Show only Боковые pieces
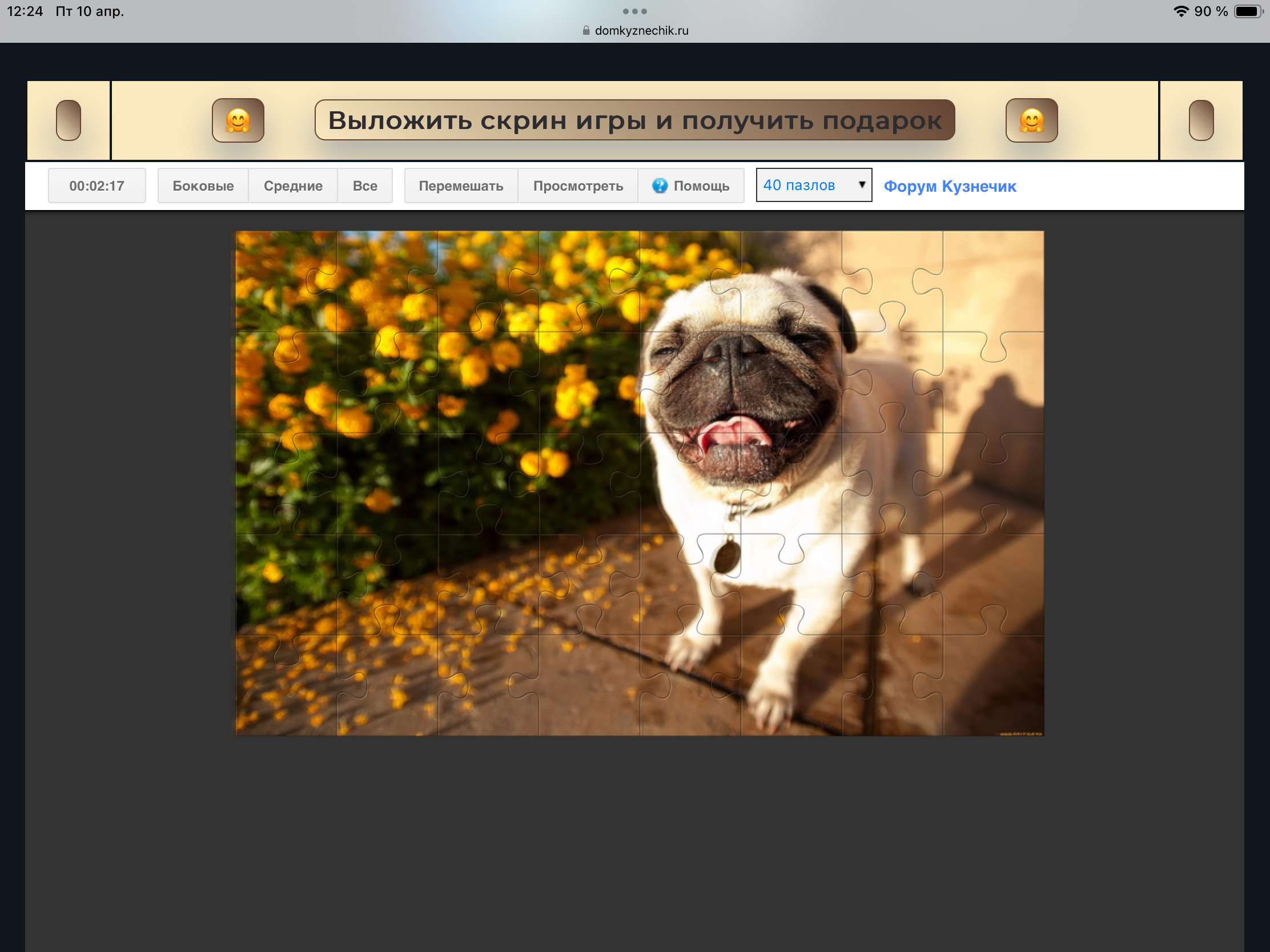 (x=203, y=186)
